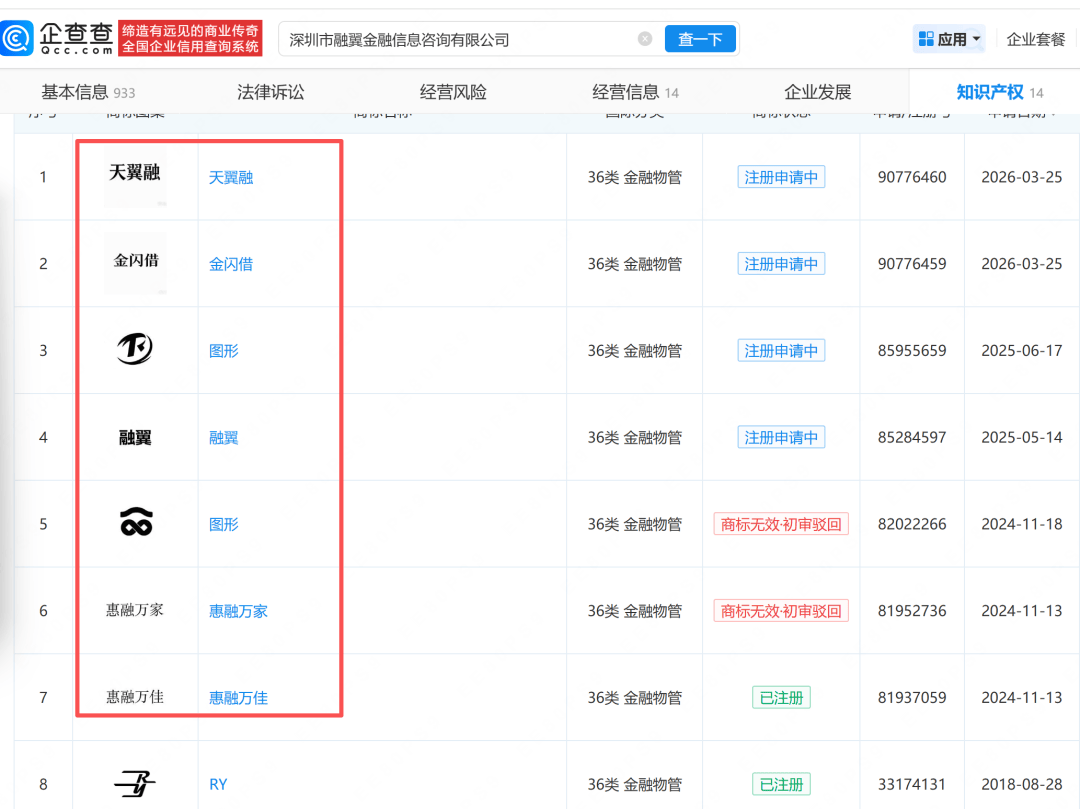This screenshot has width=1080, height=809.
Task: Open the bold 融翼 trademark image
Action: 135,437
